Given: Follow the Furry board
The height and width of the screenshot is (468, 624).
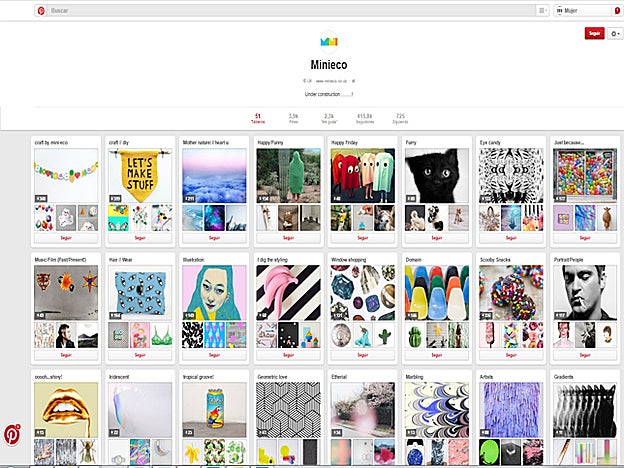Looking at the screenshot, I should click(437, 238).
